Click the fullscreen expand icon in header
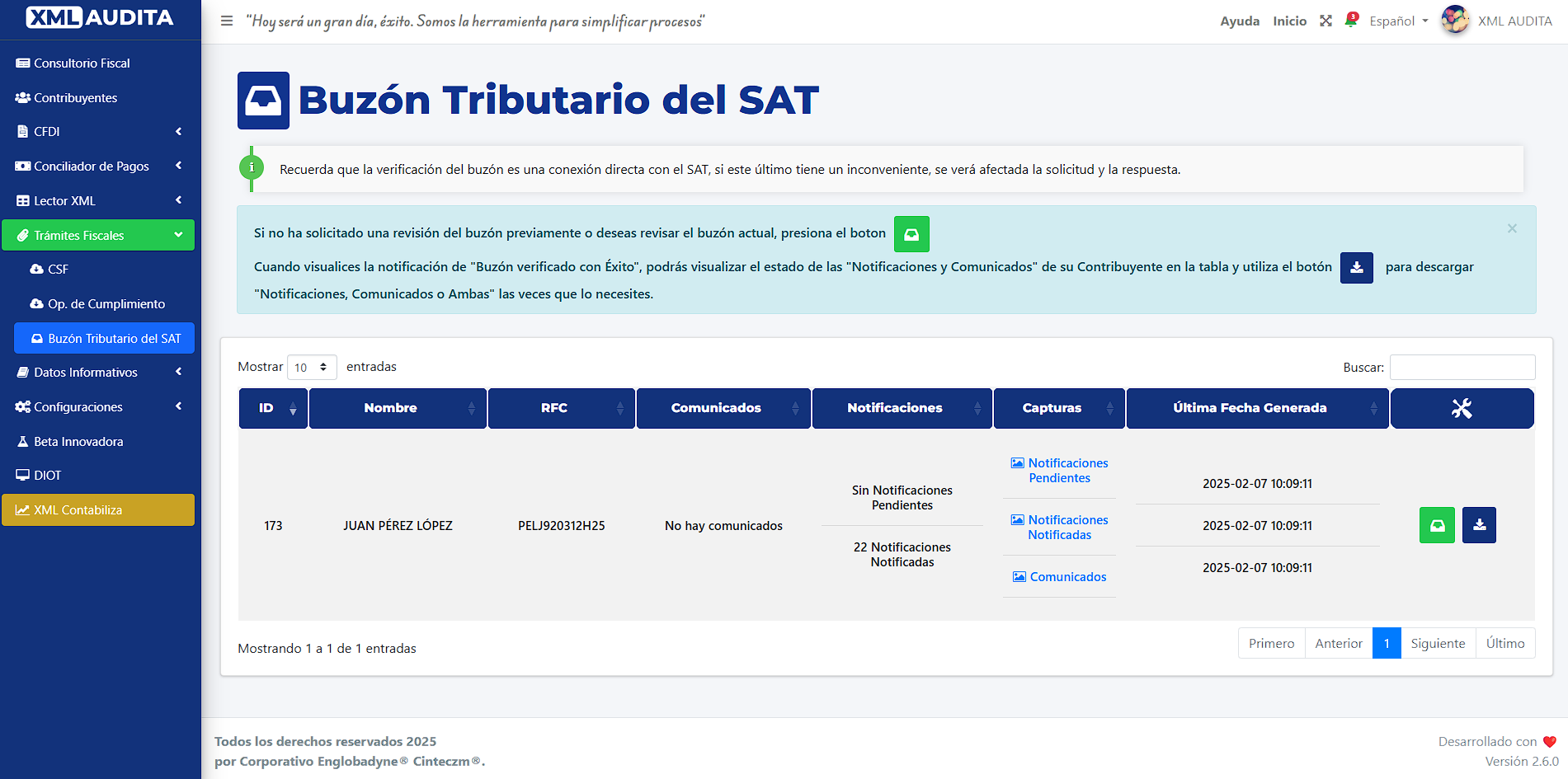 (1326, 21)
